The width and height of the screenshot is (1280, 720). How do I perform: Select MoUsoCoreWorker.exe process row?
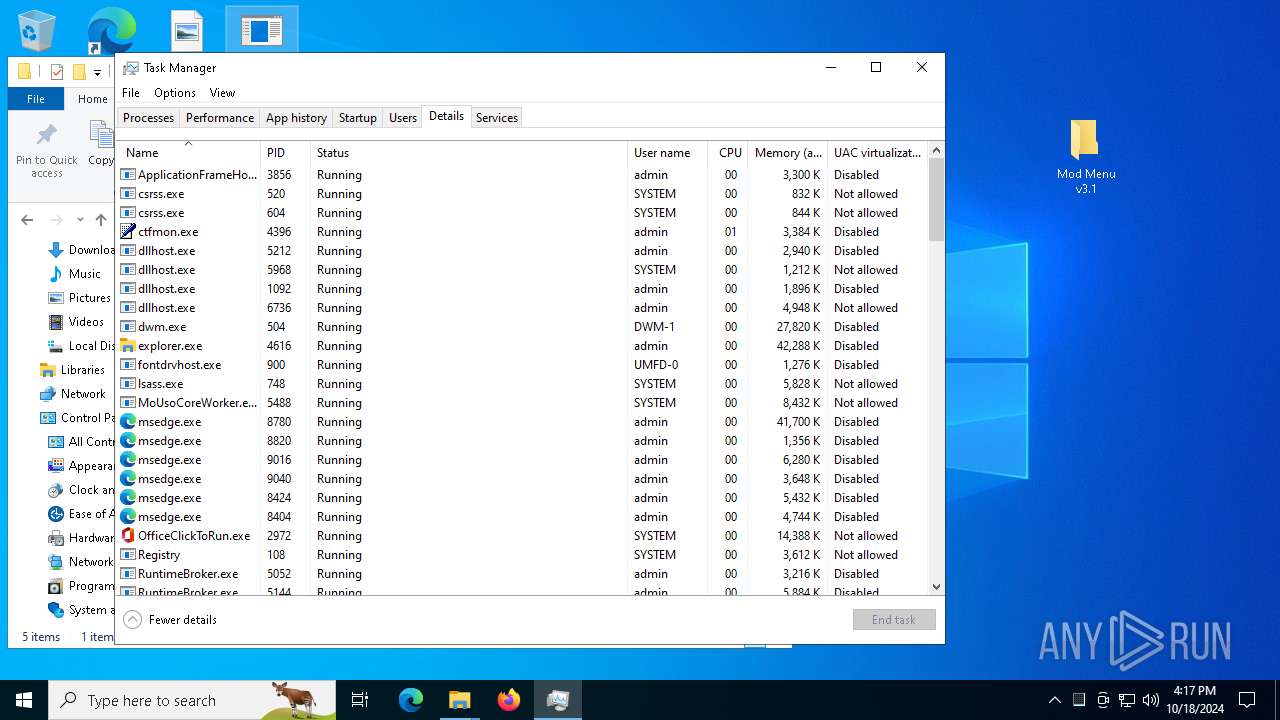coord(522,403)
